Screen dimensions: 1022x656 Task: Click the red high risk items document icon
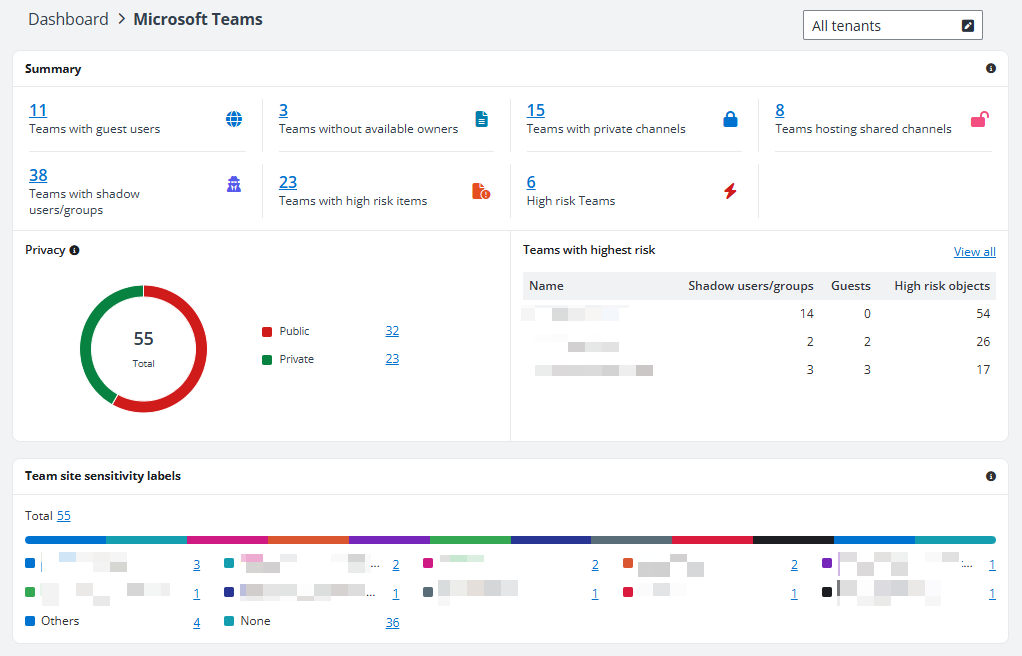click(x=483, y=190)
